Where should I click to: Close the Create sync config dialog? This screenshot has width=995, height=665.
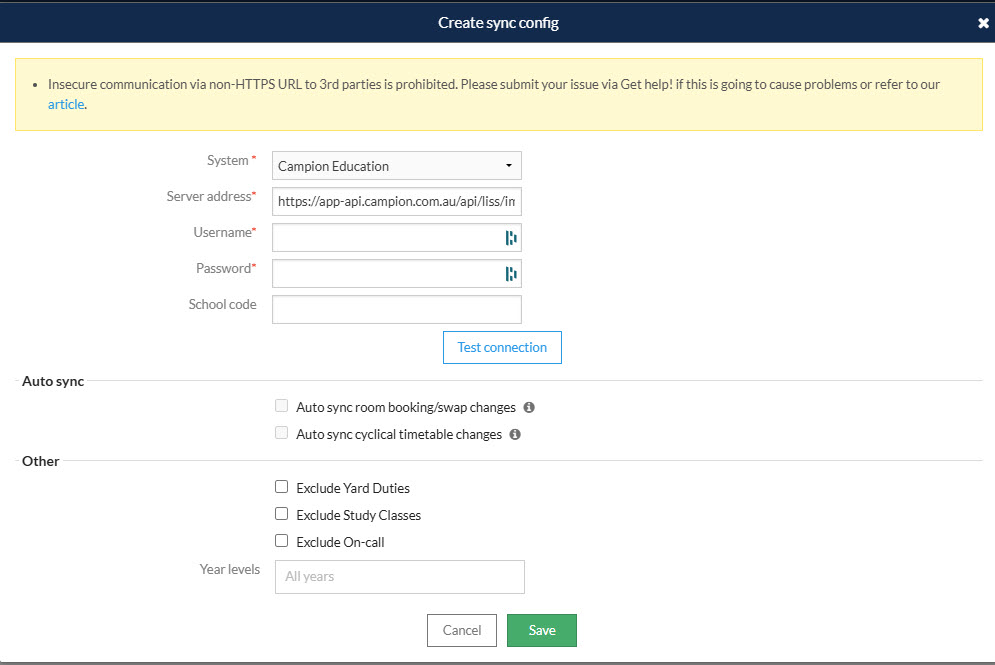(x=983, y=23)
